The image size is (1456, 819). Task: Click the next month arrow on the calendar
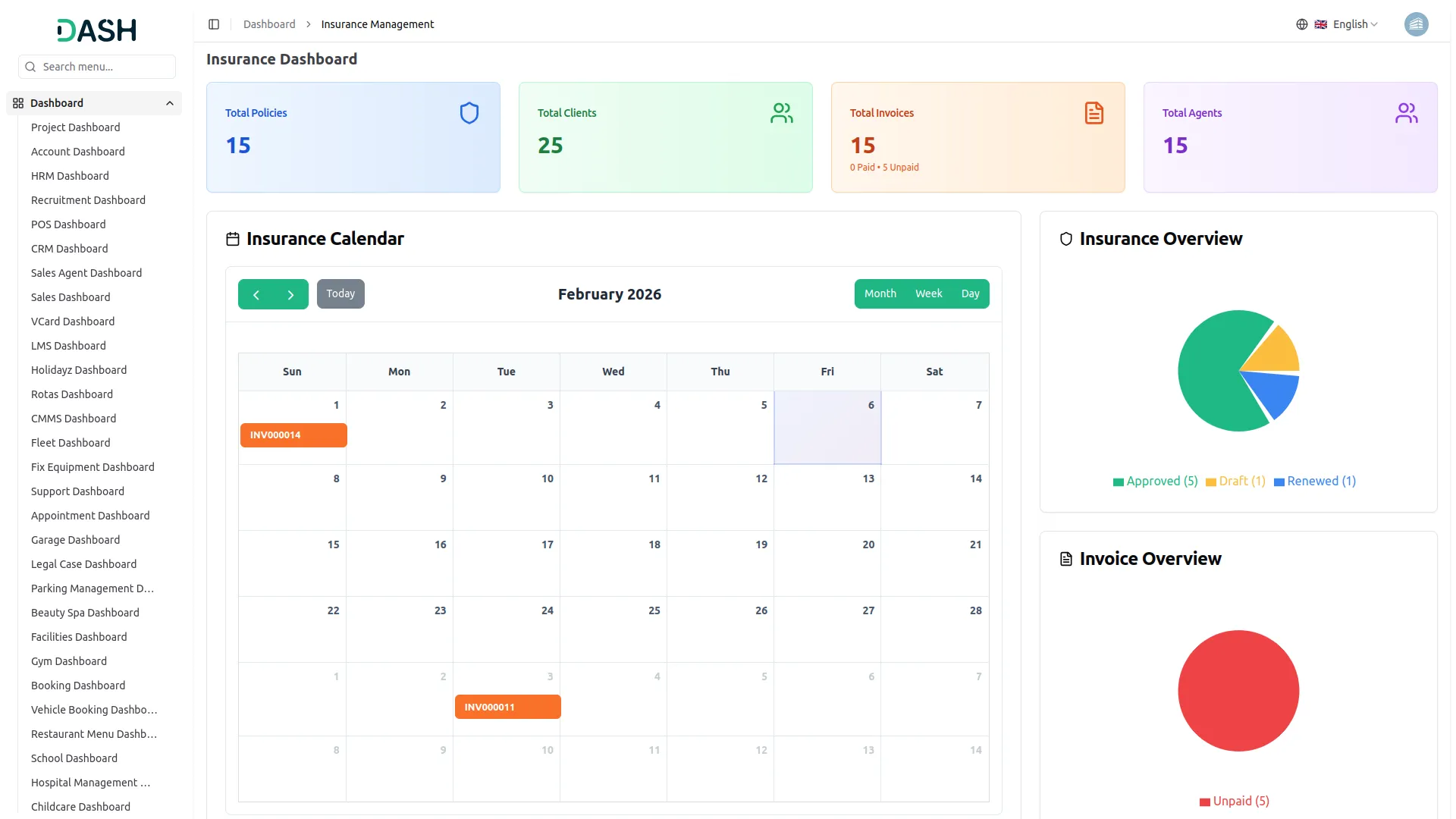coord(290,294)
